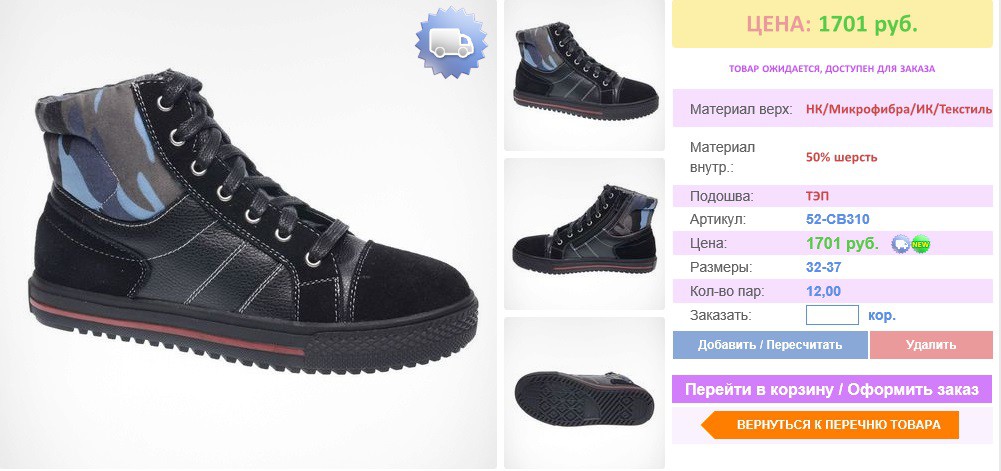Go to Перейти в корзину / Оформить заказ
The width and height of the screenshot is (1001, 471).
[x=832, y=389]
